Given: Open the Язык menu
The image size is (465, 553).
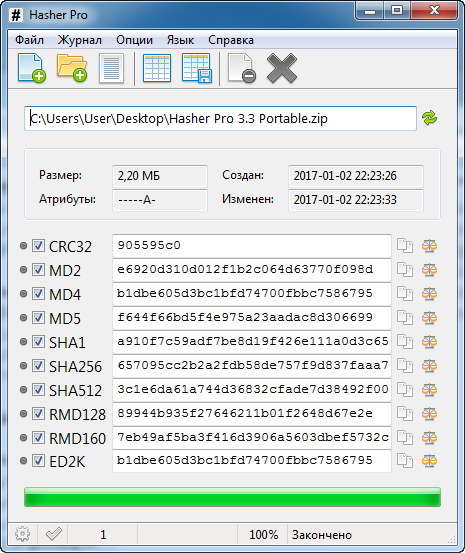Looking at the screenshot, I should tap(180, 40).
